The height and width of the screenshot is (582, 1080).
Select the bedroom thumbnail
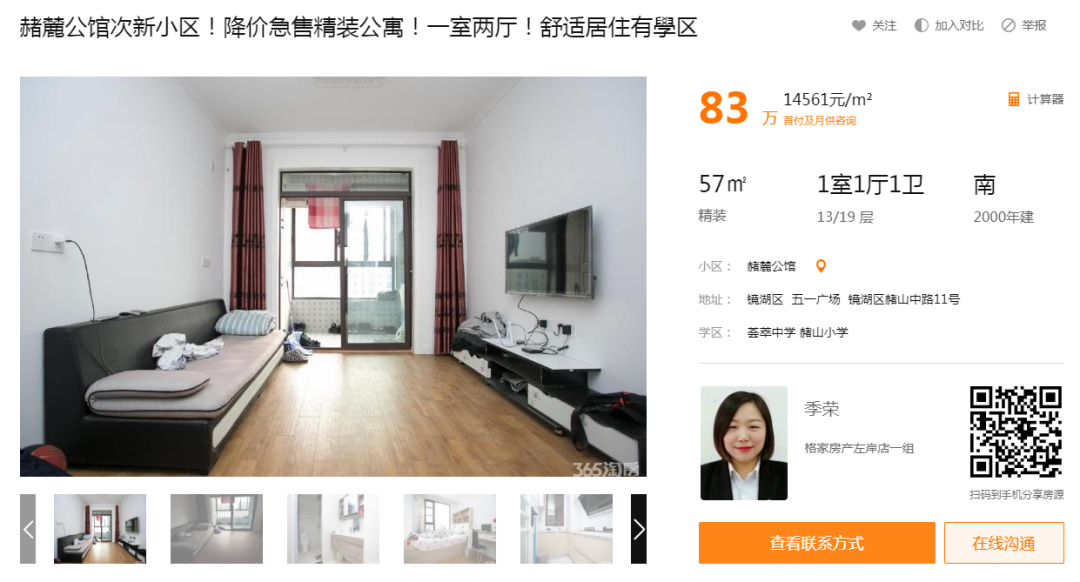click(x=450, y=529)
